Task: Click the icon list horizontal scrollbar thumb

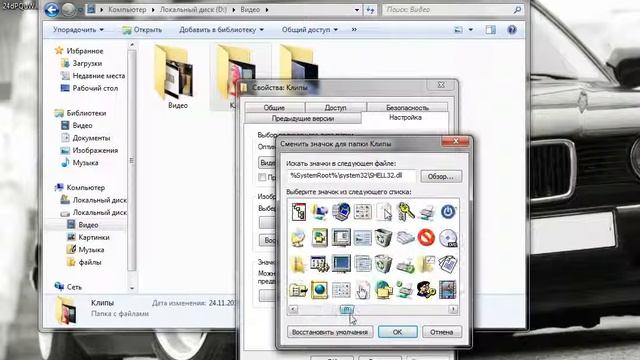Action: coord(347,309)
